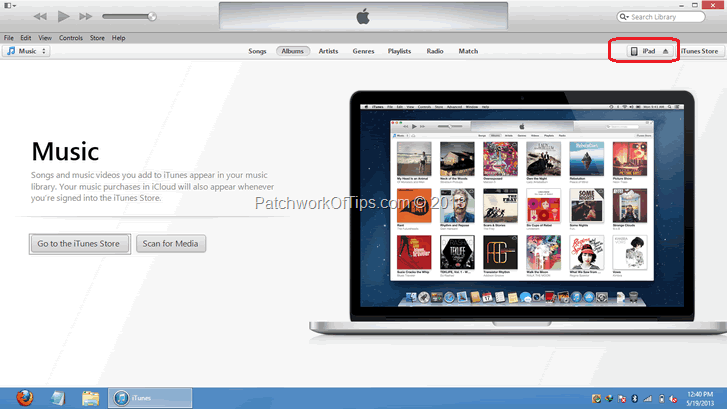The width and height of the screenshot is (727, 409).
Task: Click the Scan for Media button
Action: point(171,244)
